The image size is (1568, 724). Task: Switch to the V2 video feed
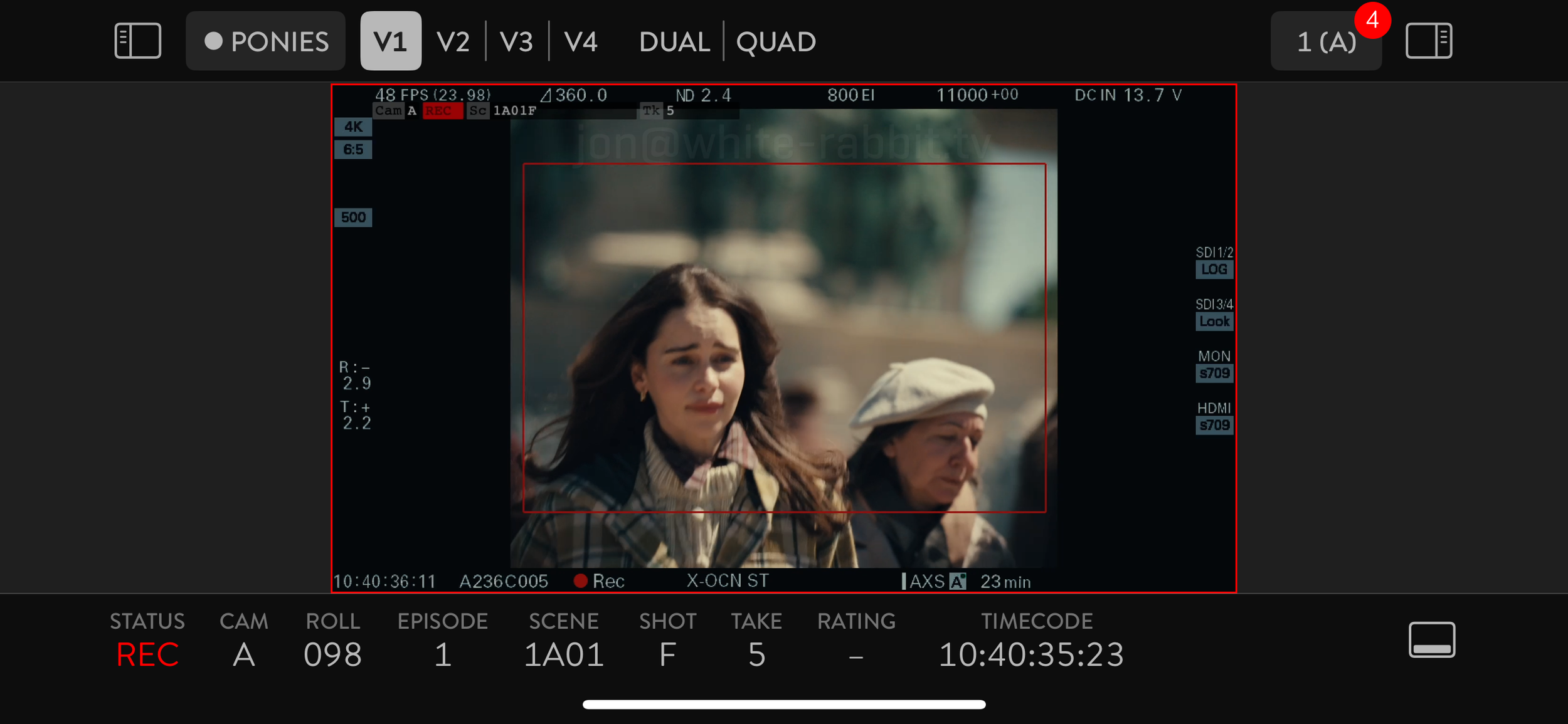[x=453, y=41]
